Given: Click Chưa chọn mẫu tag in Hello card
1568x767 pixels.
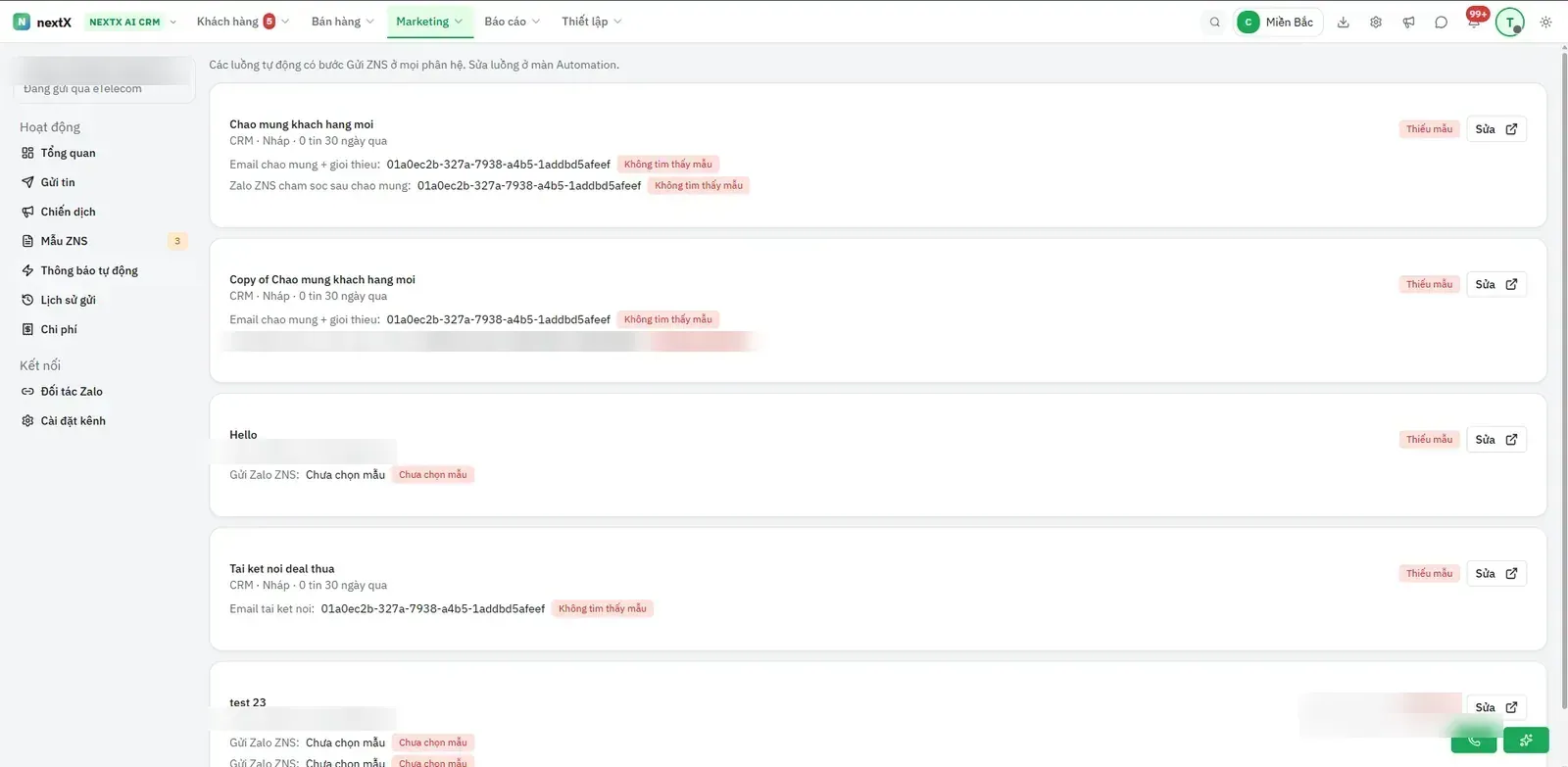Looking at the screenshot, I should click(x=433, y=475).
